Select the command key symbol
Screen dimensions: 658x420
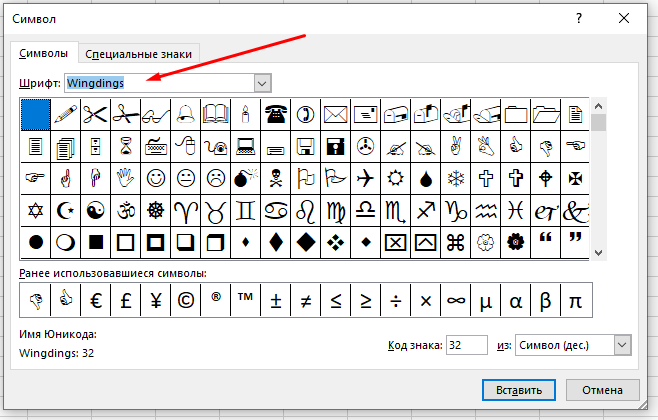[x=456, y=242]
